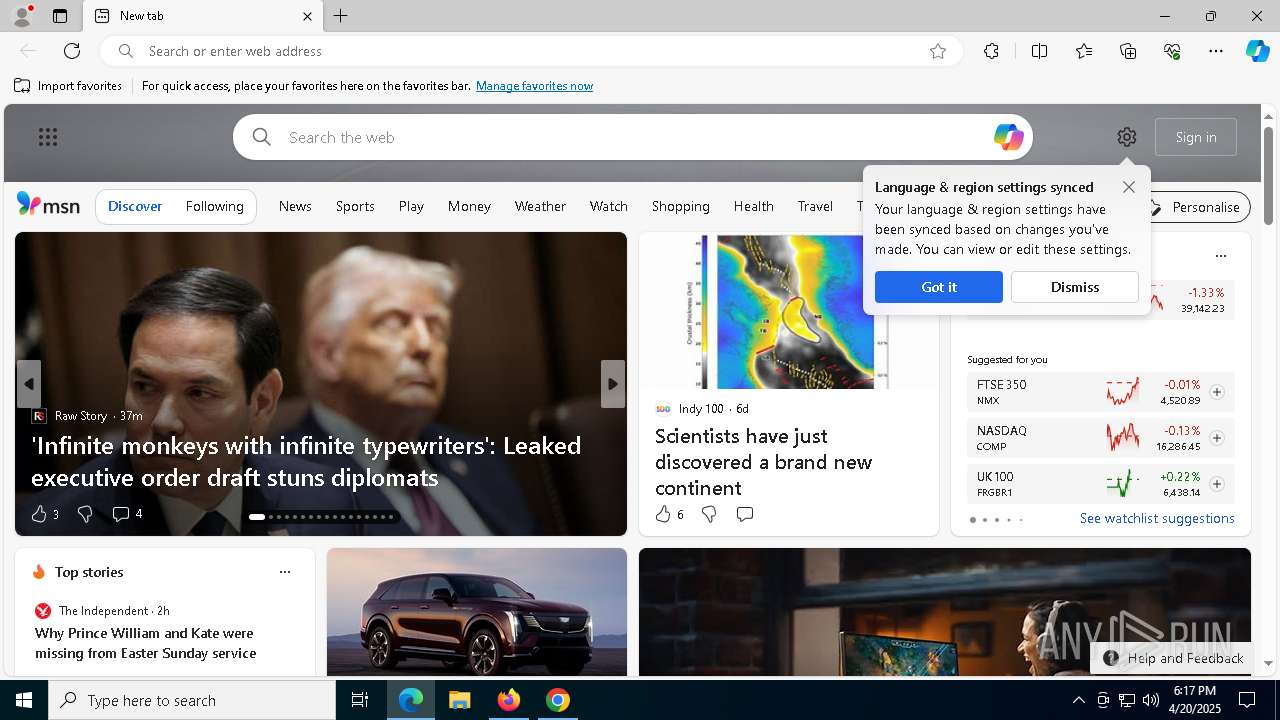1280x720 pixels.
Task: Open the Health section
Action: click(754, 206)
